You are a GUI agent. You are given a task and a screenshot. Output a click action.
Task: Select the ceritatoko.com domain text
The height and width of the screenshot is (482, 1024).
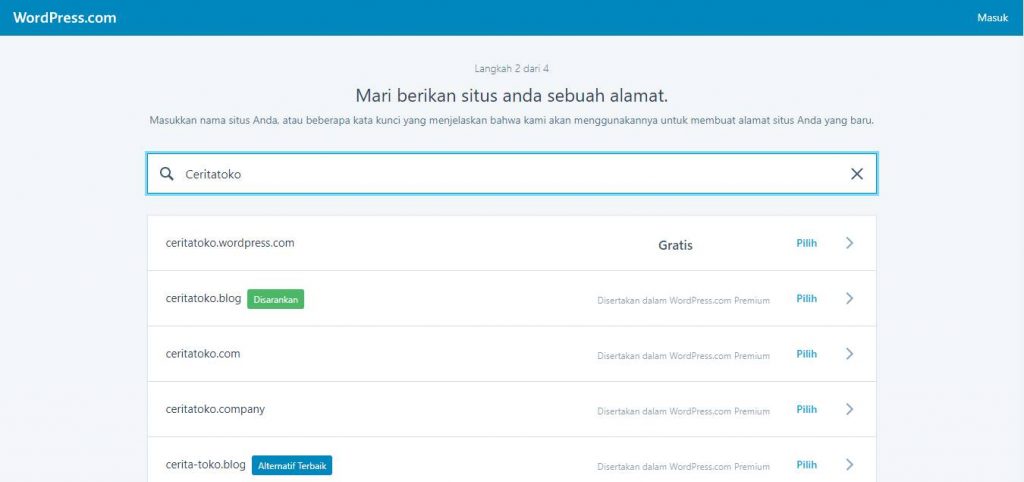202,354
